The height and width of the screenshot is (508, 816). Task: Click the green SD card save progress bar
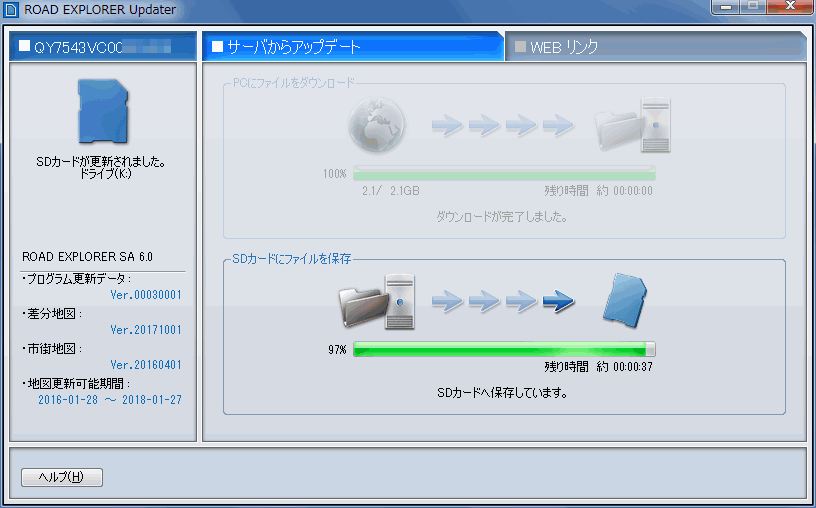click(x=504, y=349)
